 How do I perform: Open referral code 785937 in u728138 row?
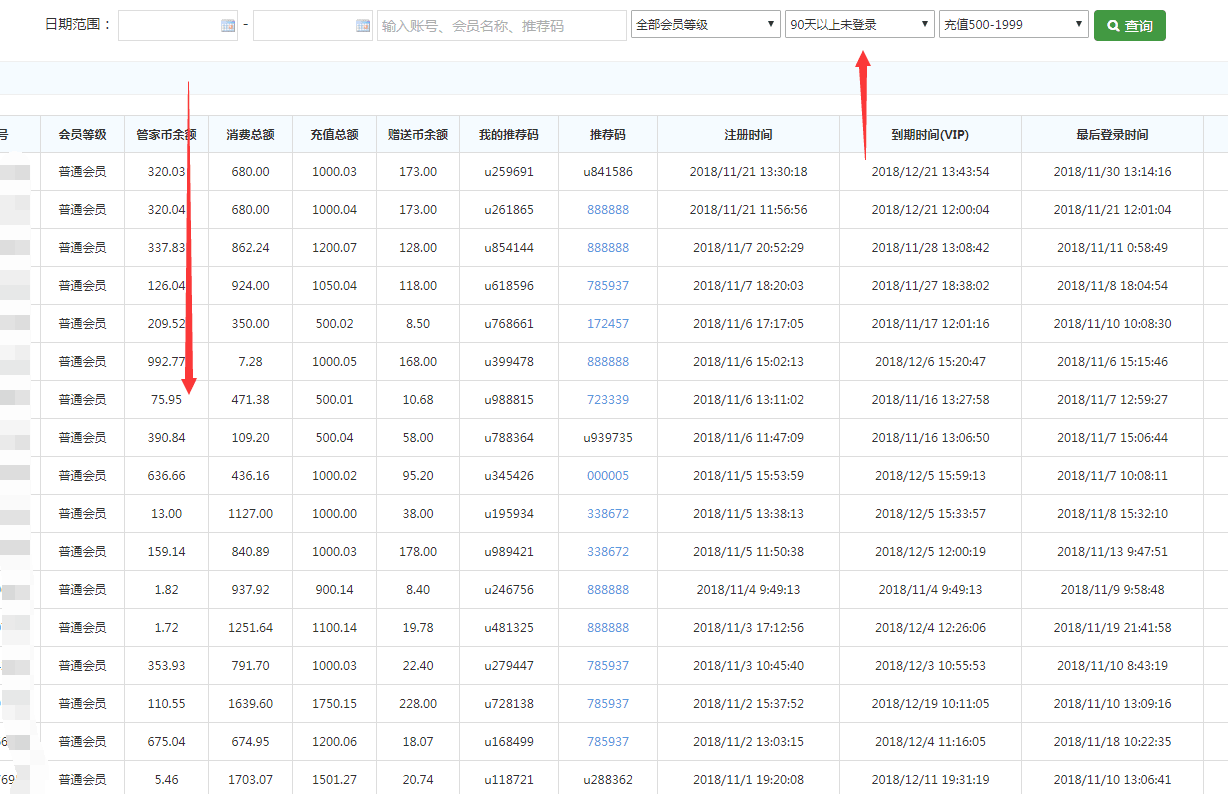point(608,704)
